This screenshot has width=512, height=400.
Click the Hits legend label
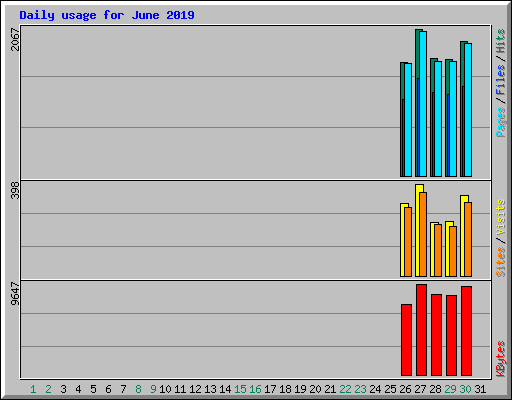coord(500,41)
